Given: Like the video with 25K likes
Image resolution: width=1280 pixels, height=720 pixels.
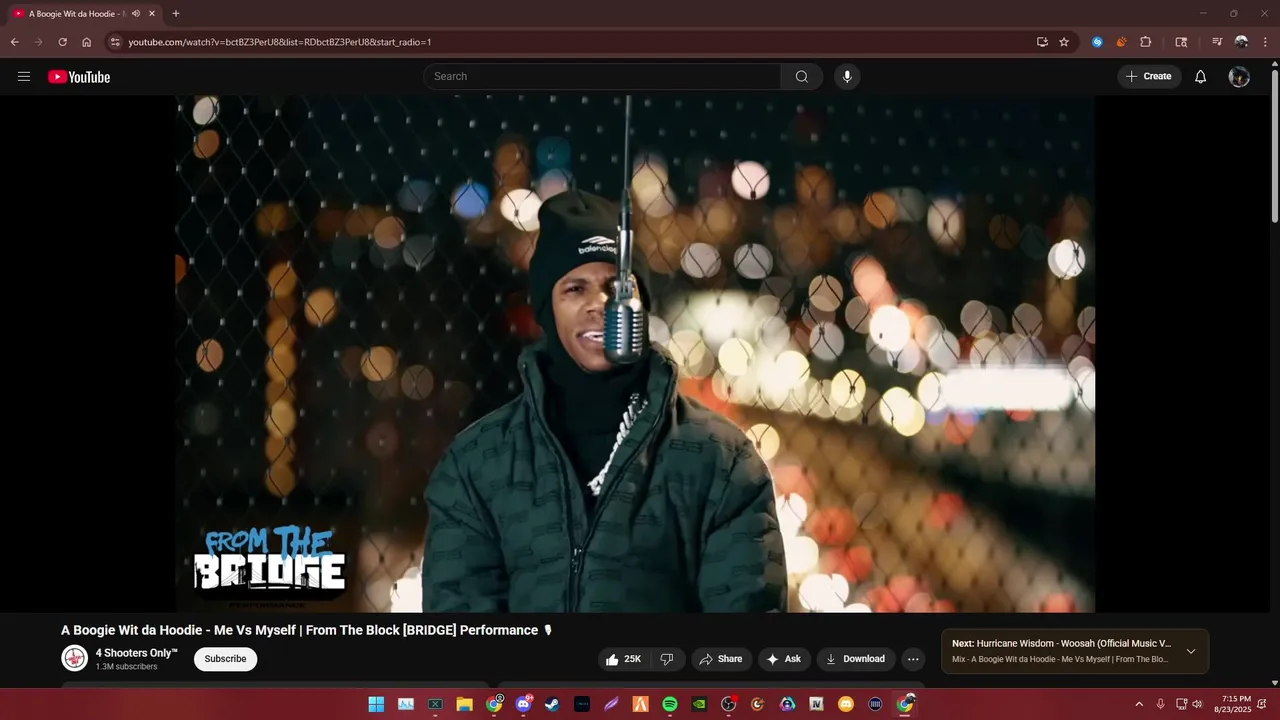Looking at the screenshot, I should (x=623, y=659).
